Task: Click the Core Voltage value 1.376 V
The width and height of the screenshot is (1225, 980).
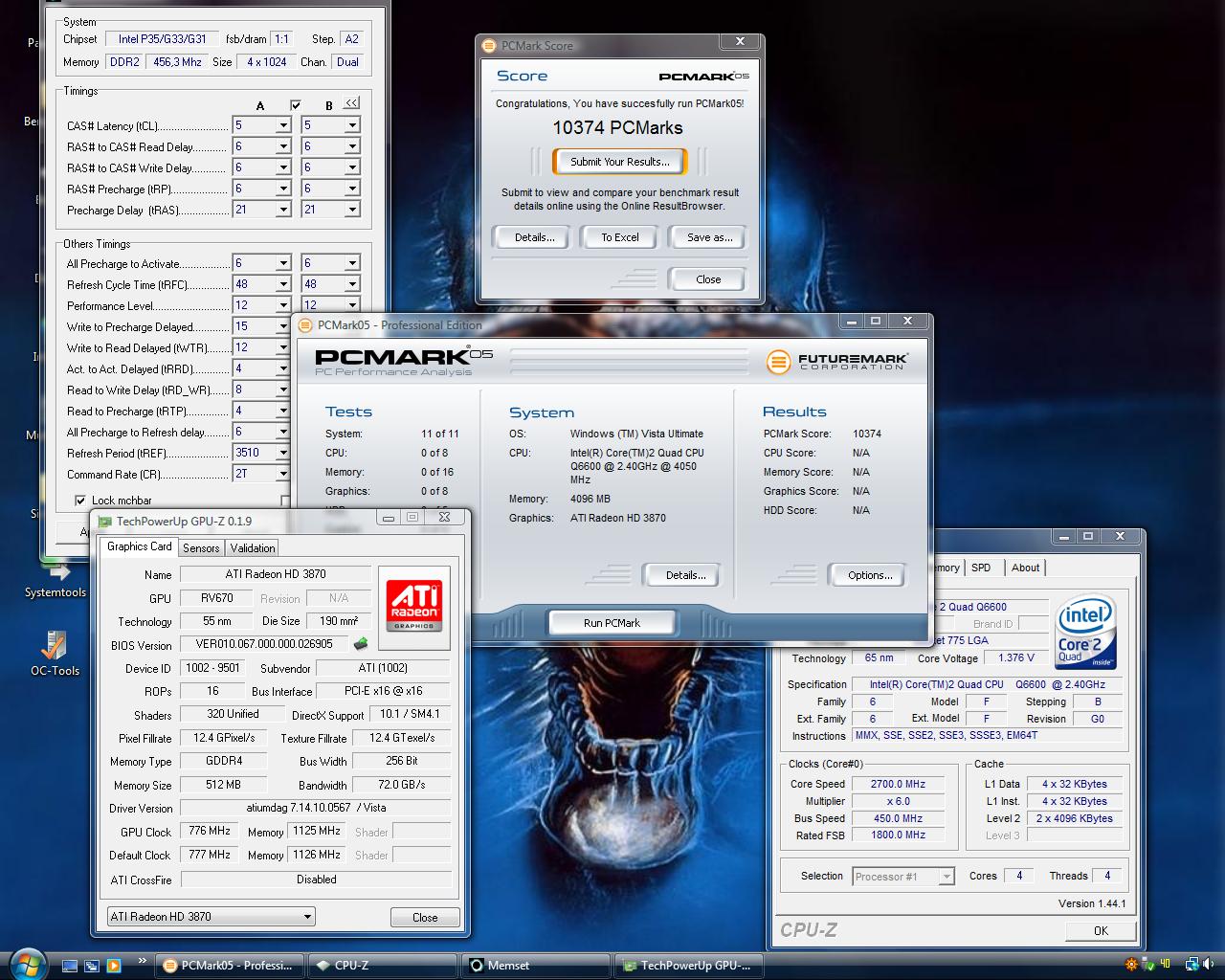Action: pos(1016,658)
